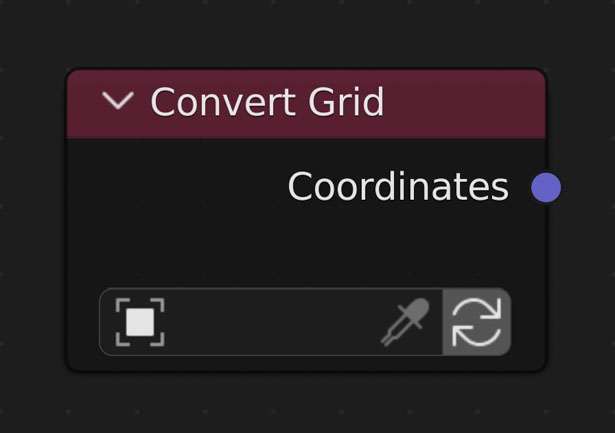615x433 pixels.
Task: Click the empty data field beside eyedropper
Action: point(273,322)
